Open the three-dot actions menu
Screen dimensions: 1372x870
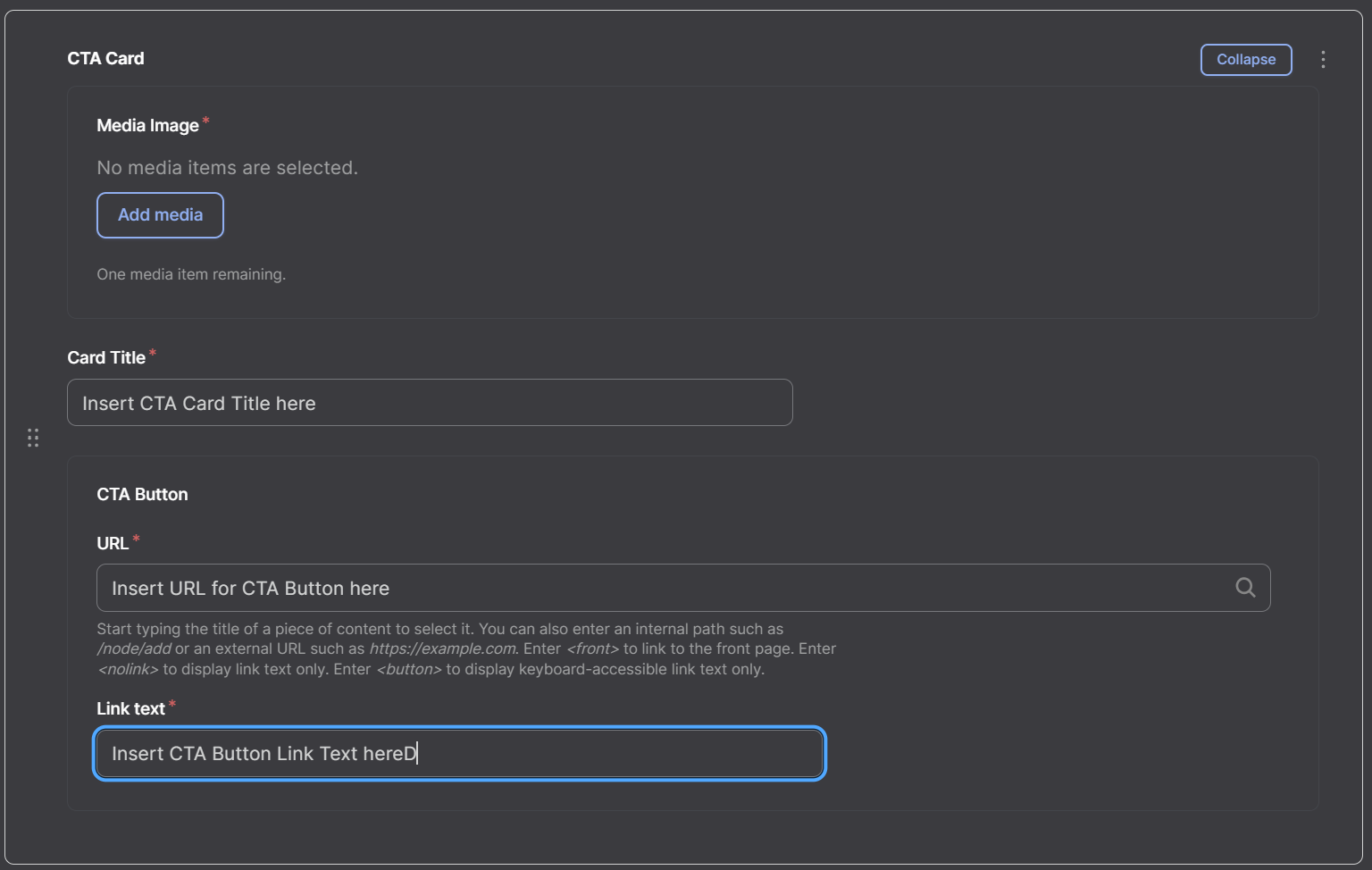coord(1323,60)
